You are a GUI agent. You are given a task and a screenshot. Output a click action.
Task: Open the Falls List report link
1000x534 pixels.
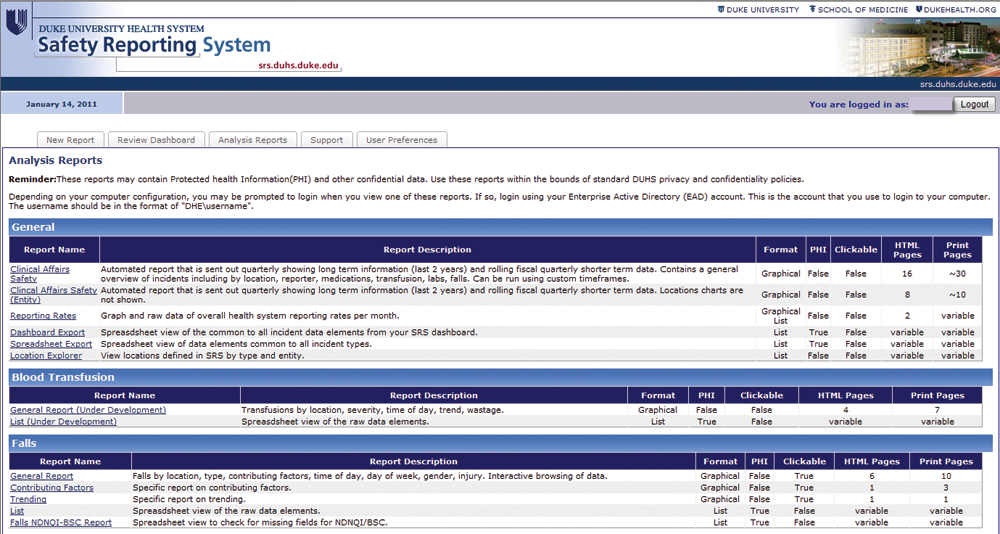[17, 510]
